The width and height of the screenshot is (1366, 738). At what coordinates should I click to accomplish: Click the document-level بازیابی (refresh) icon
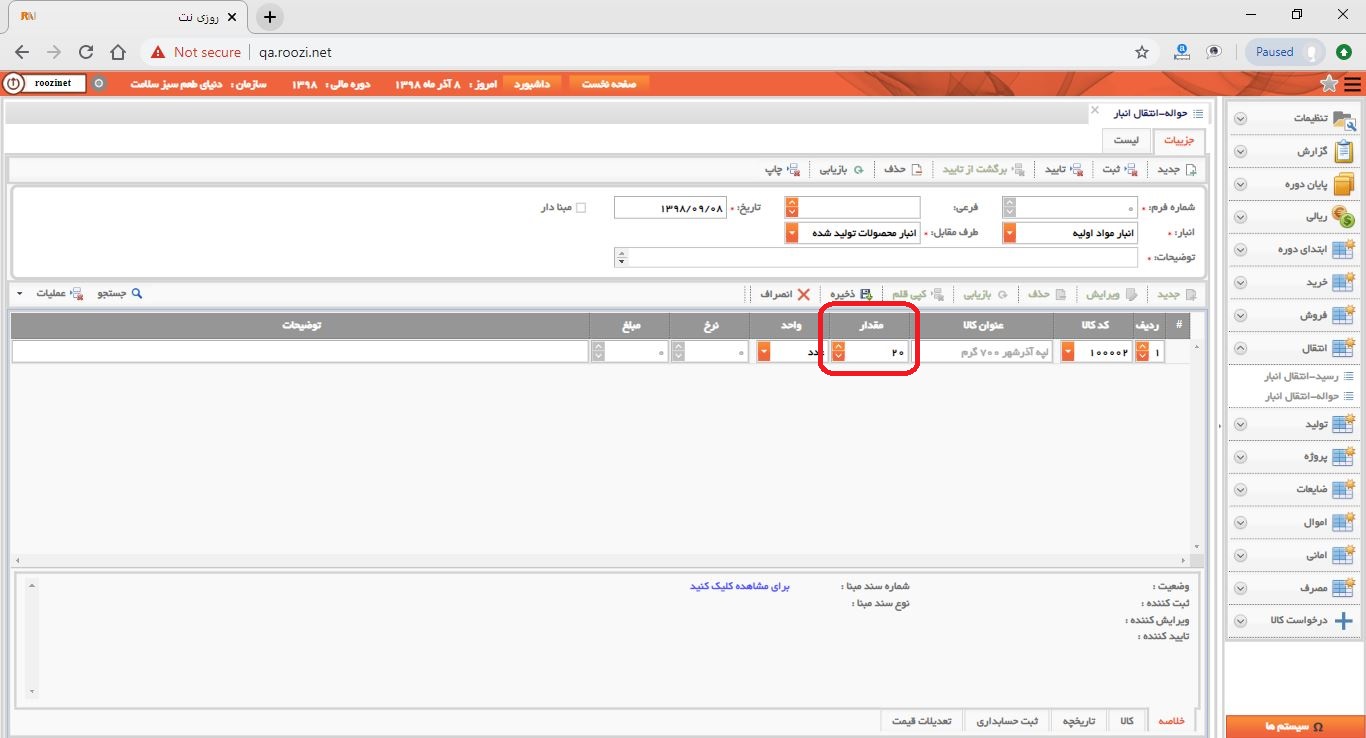(x=858, y=170)
